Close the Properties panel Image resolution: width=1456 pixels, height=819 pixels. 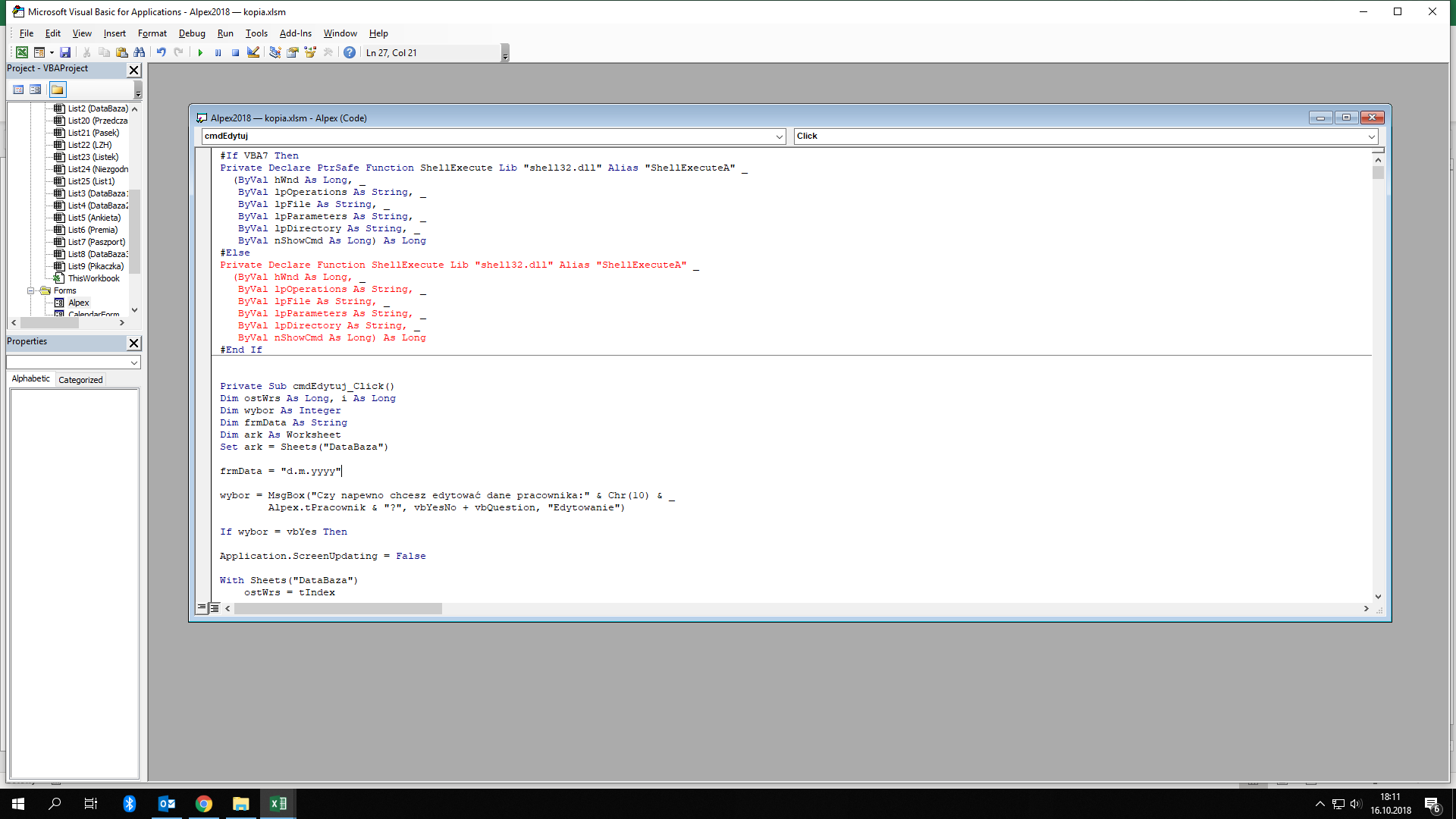pos(133,343)
